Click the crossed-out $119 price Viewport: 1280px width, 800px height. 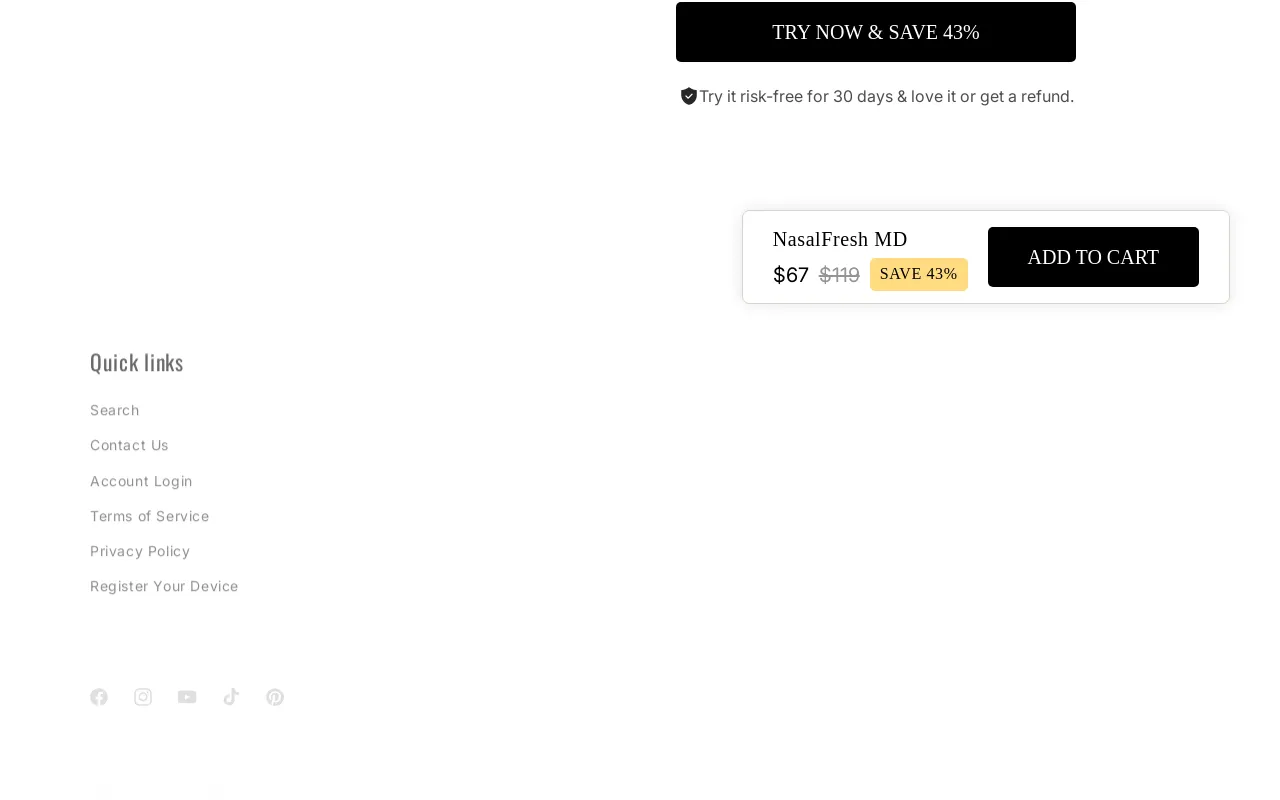pos(839,275)
